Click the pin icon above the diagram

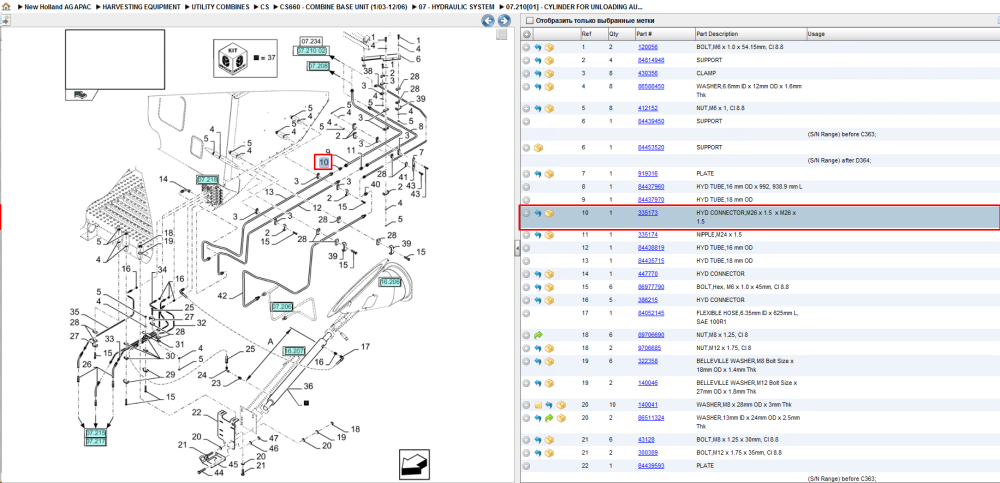click(5, 20)
